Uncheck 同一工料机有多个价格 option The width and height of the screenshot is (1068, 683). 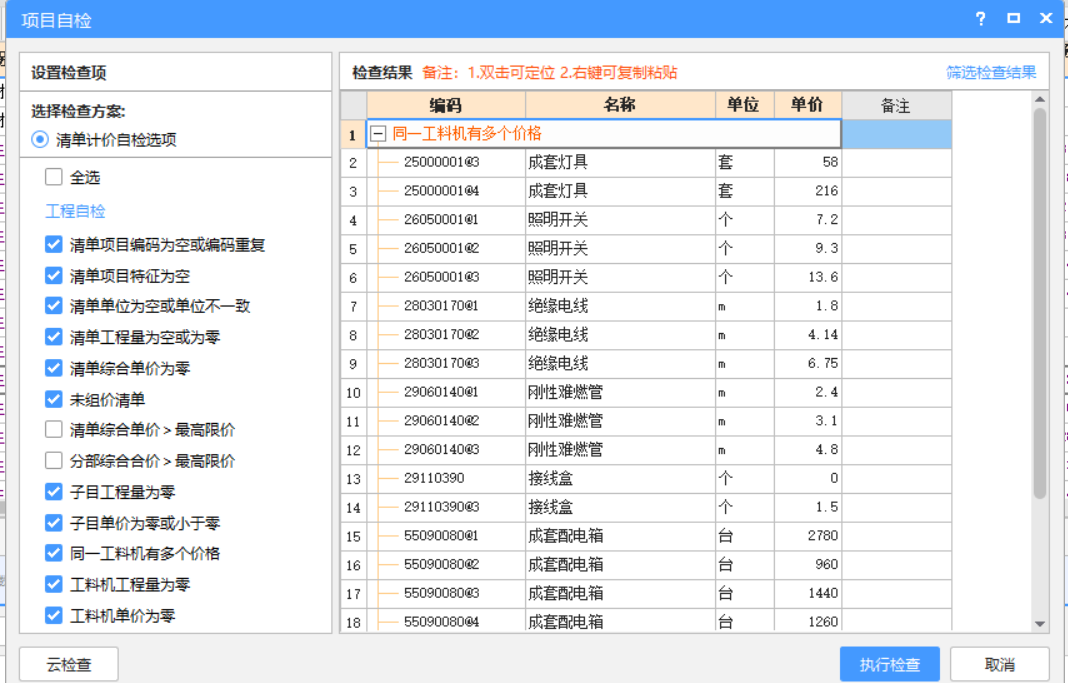pyautogui.click(x=54, y=553)
